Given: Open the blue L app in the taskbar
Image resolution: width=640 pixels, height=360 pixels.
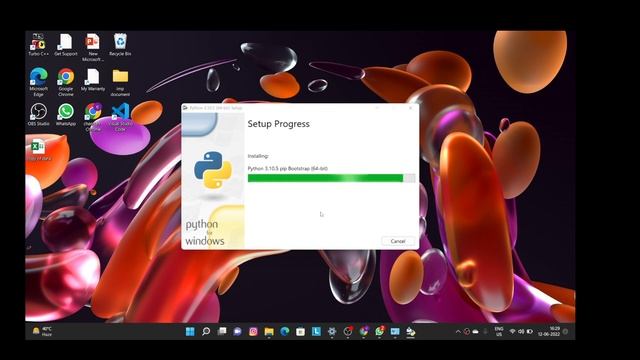Looking at the screenshot, I should 316,331.
